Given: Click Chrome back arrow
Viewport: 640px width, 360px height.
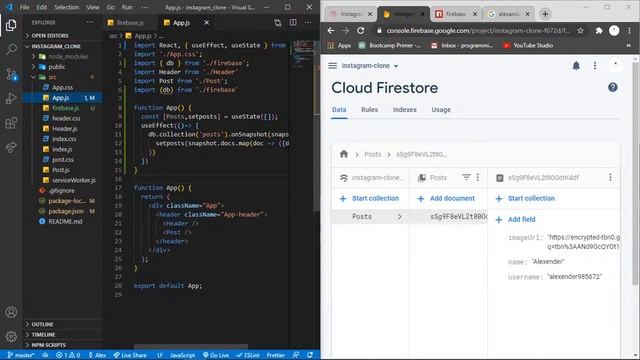Looking at the screenshot, I should click(331, 31).
